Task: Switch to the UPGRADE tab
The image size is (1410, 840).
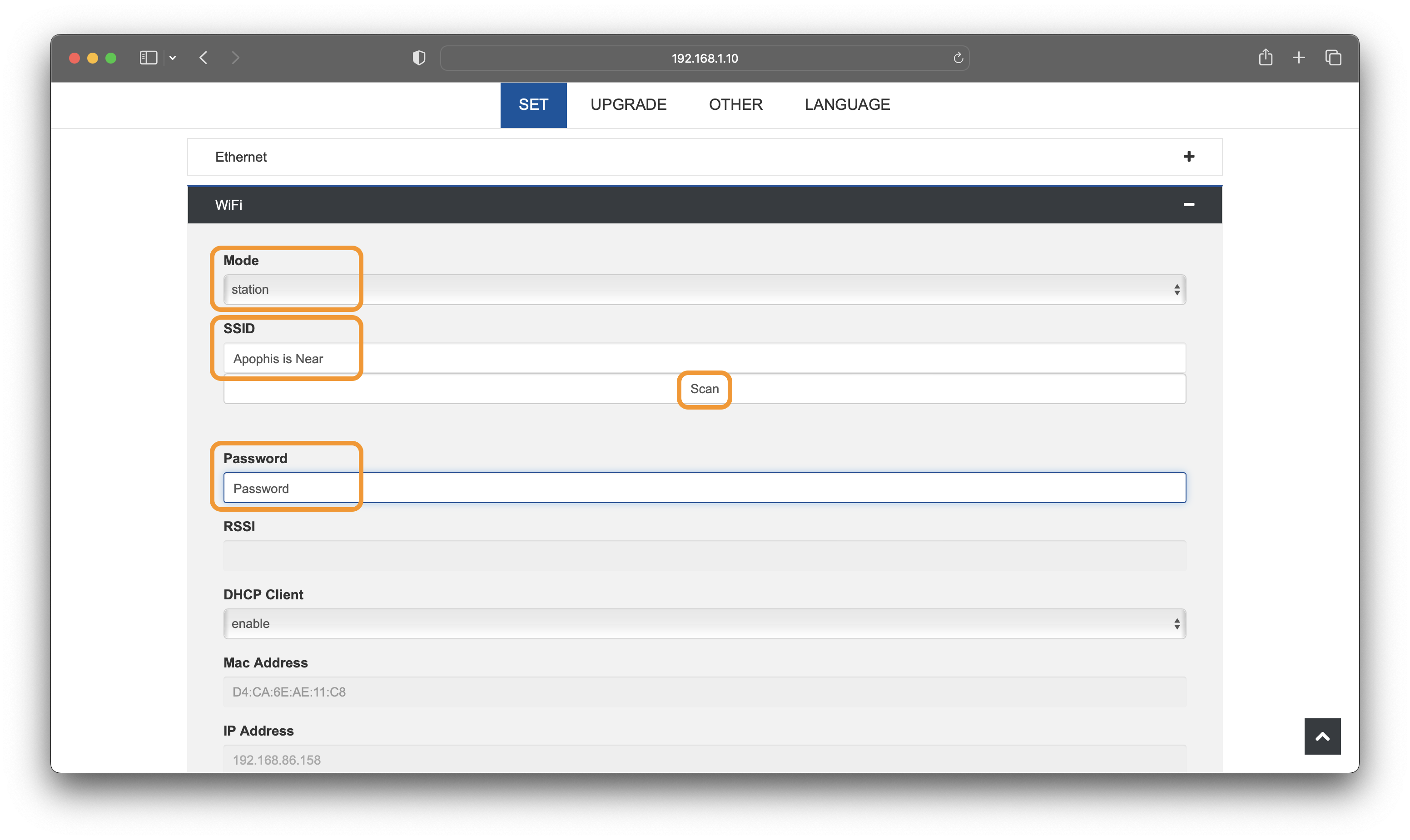Action: pyautogui.click(x=628, y=105)
